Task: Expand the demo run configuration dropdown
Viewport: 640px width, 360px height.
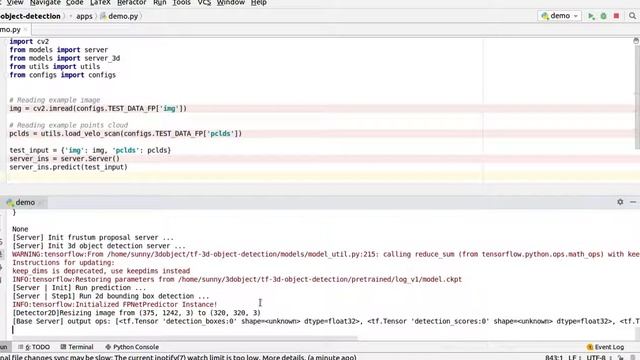Action: tap(560, 16)
